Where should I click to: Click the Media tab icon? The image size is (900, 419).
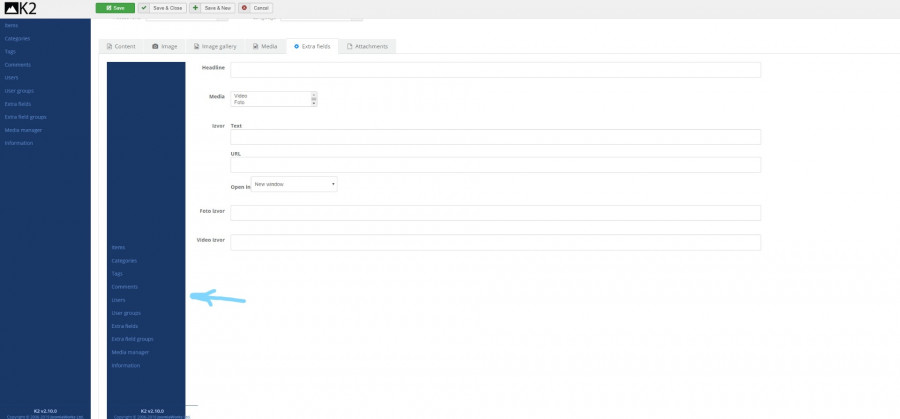pos(255,46)
